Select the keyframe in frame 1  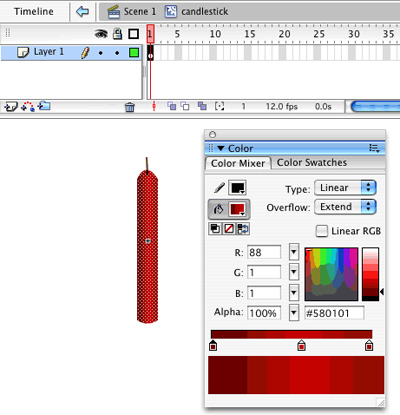coord(150,53)
